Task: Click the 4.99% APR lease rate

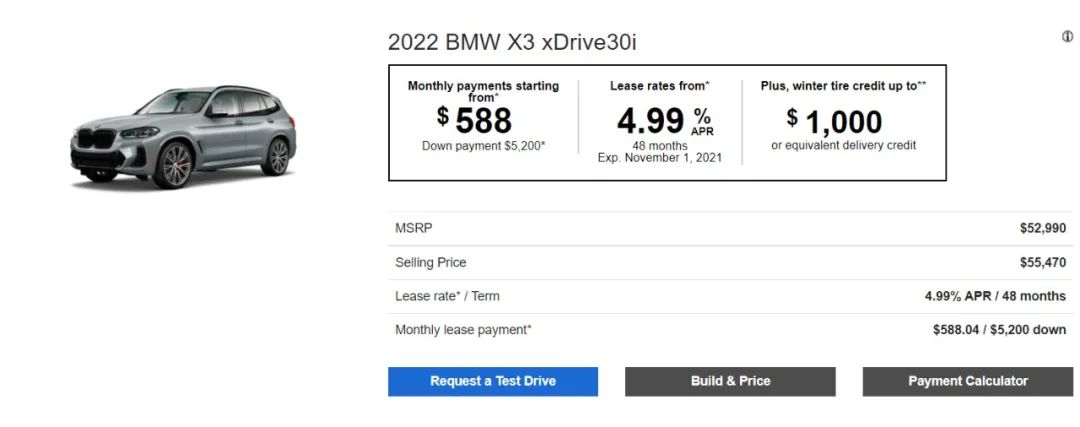Action: point(665,121)
